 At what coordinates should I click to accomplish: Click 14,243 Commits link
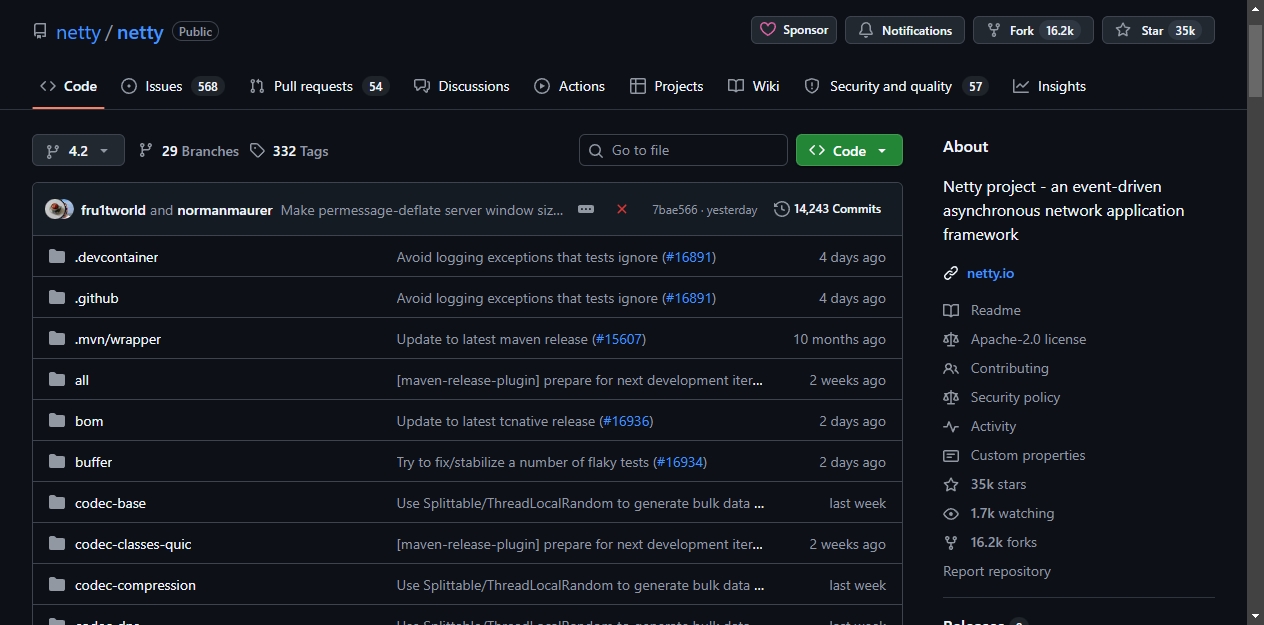pyautogui.click(x=827, y=209)
